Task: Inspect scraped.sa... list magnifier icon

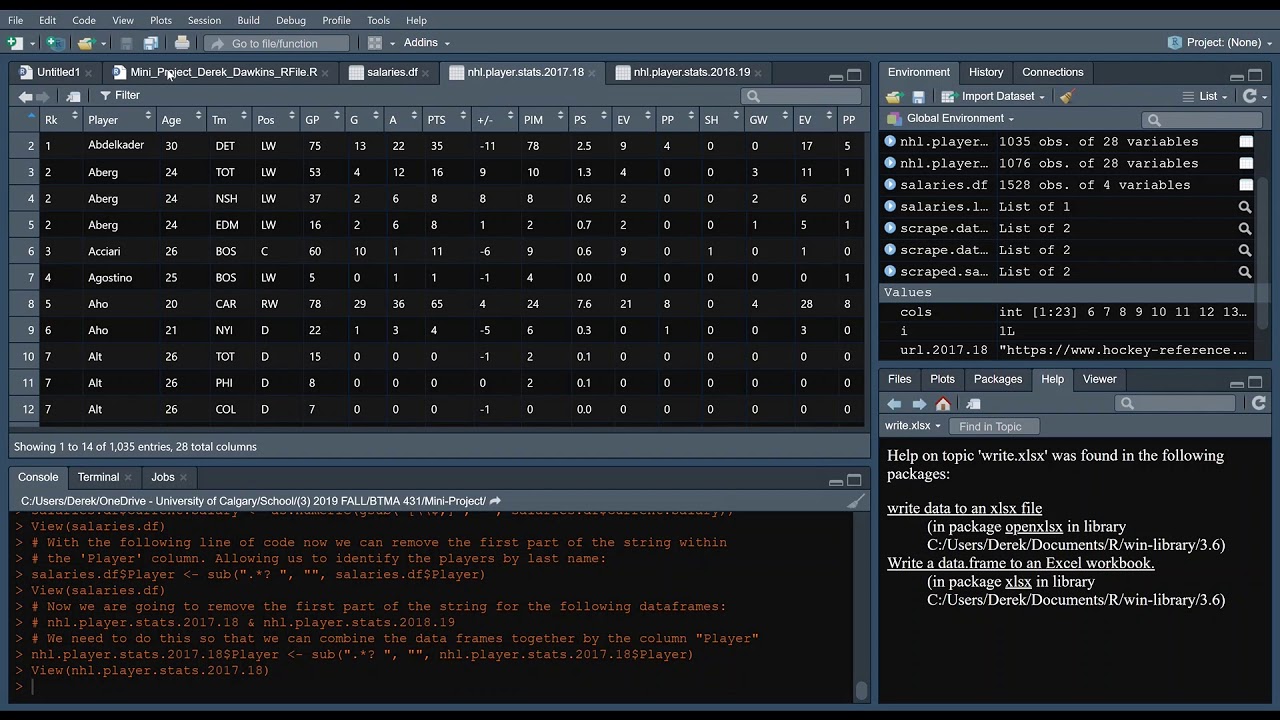Action: 1245,272
